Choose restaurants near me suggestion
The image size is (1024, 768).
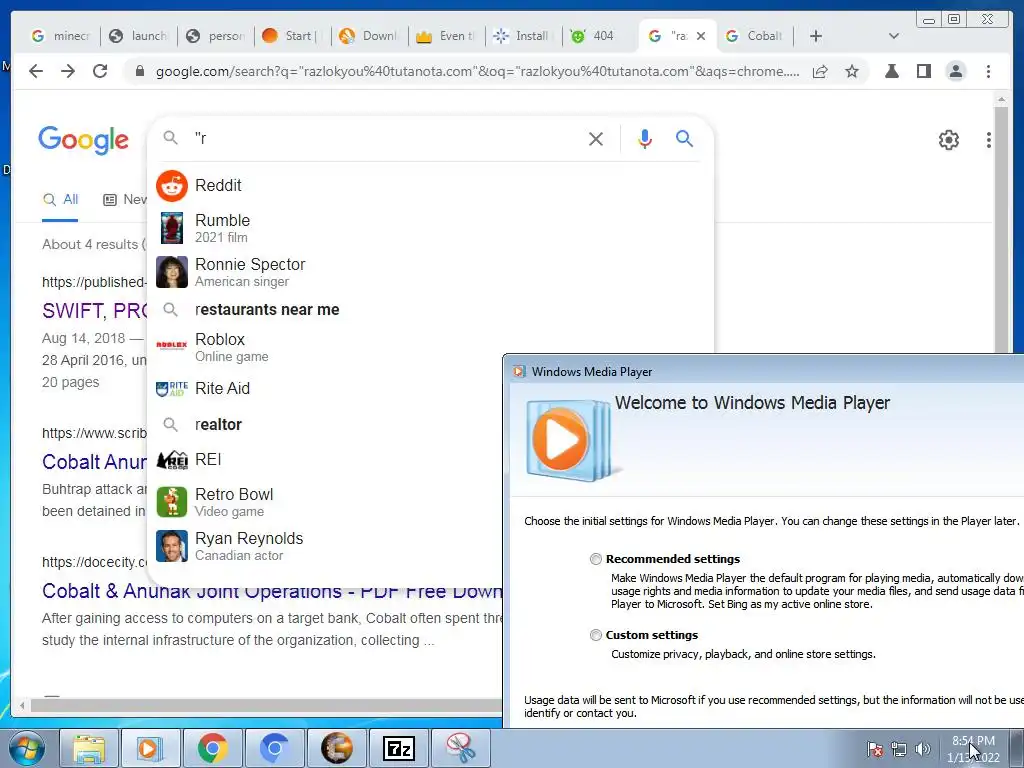[430, 310]
